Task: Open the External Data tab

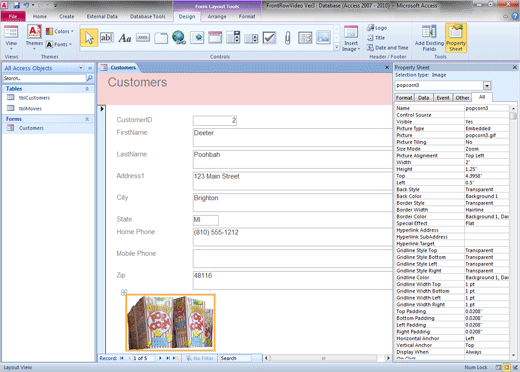Action: coord(102,16)
